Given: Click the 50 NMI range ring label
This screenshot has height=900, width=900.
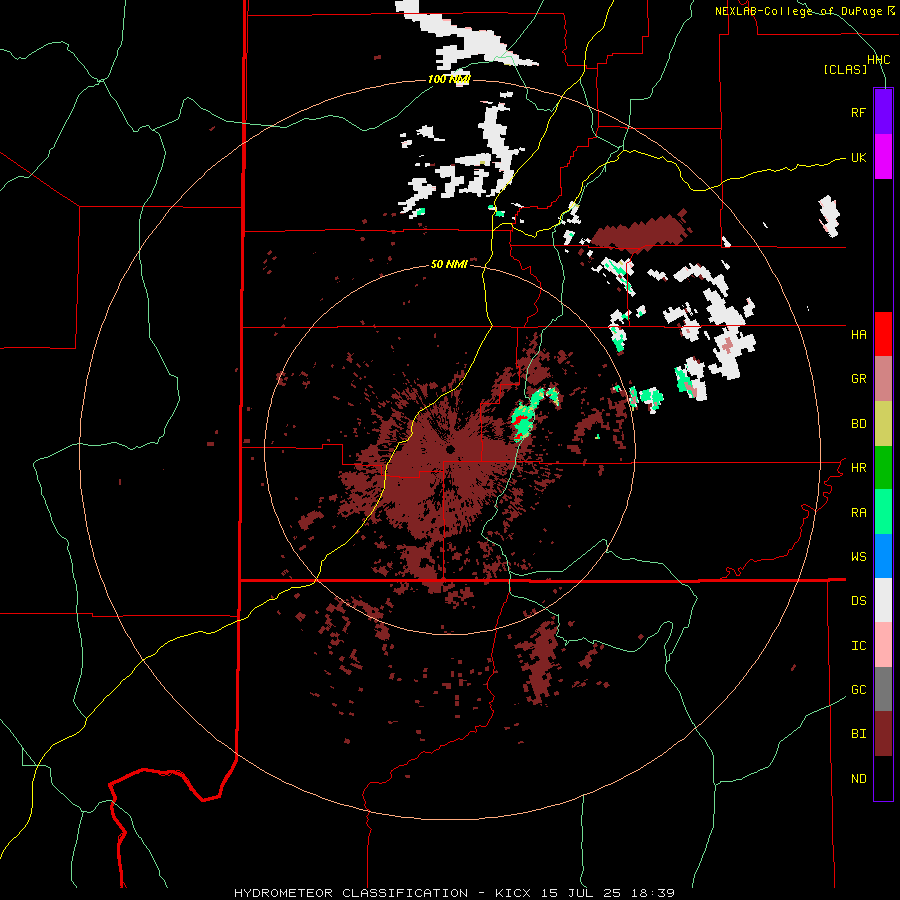Looking at the screenshot, I should 449,265.
